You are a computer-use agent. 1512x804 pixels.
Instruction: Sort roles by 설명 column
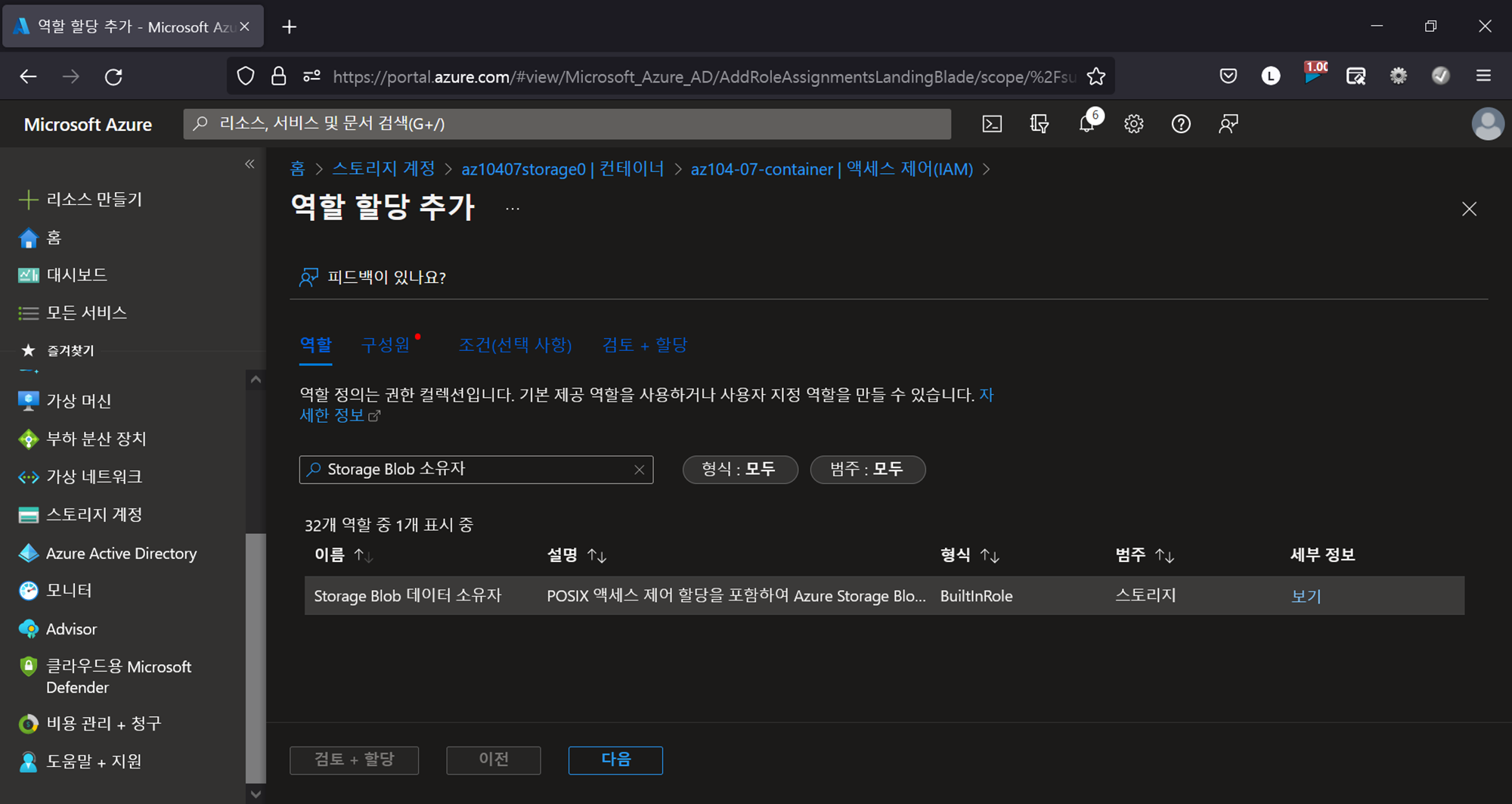pyautogui.click(x=576, y=555)
